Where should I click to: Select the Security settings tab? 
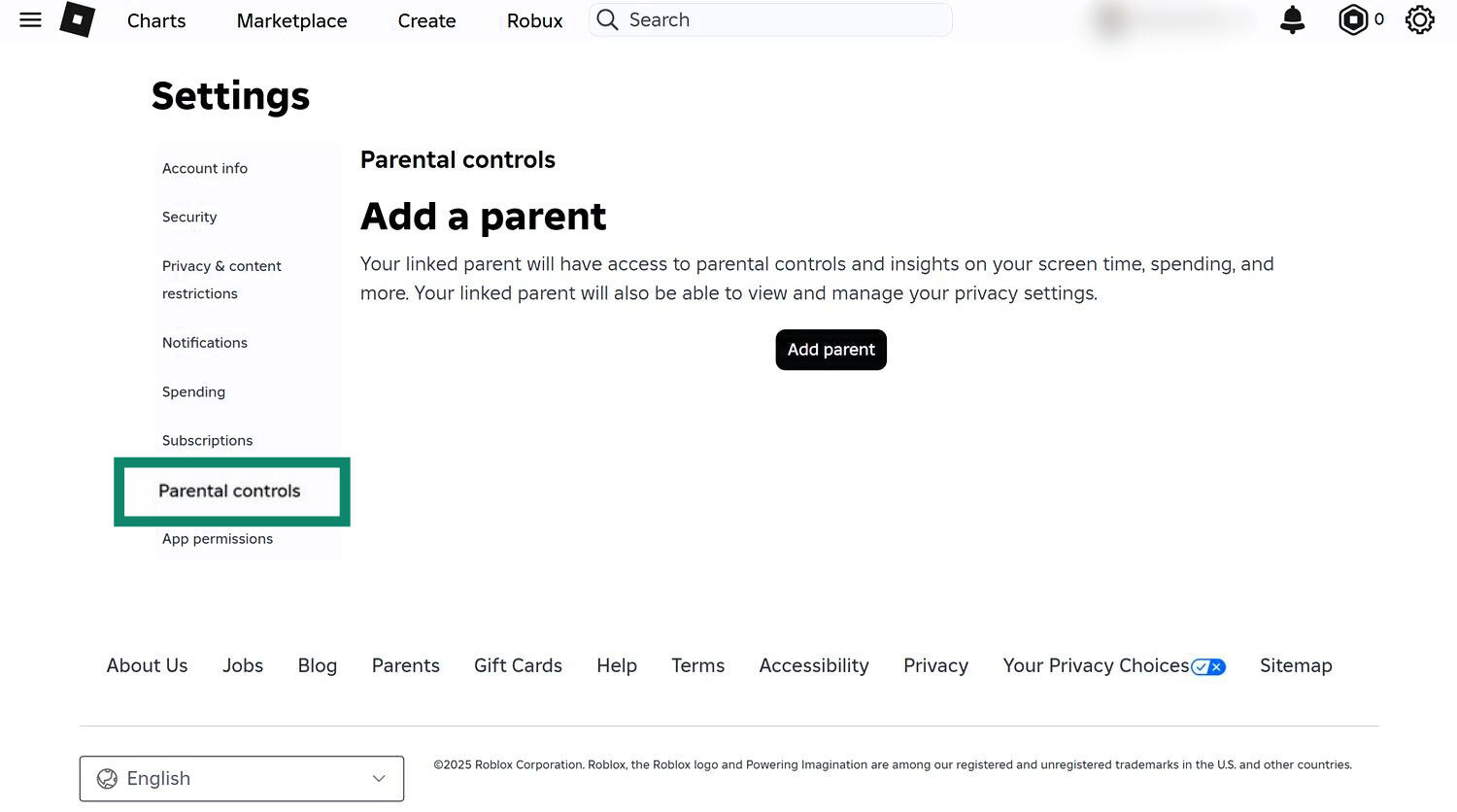(189, 217)
